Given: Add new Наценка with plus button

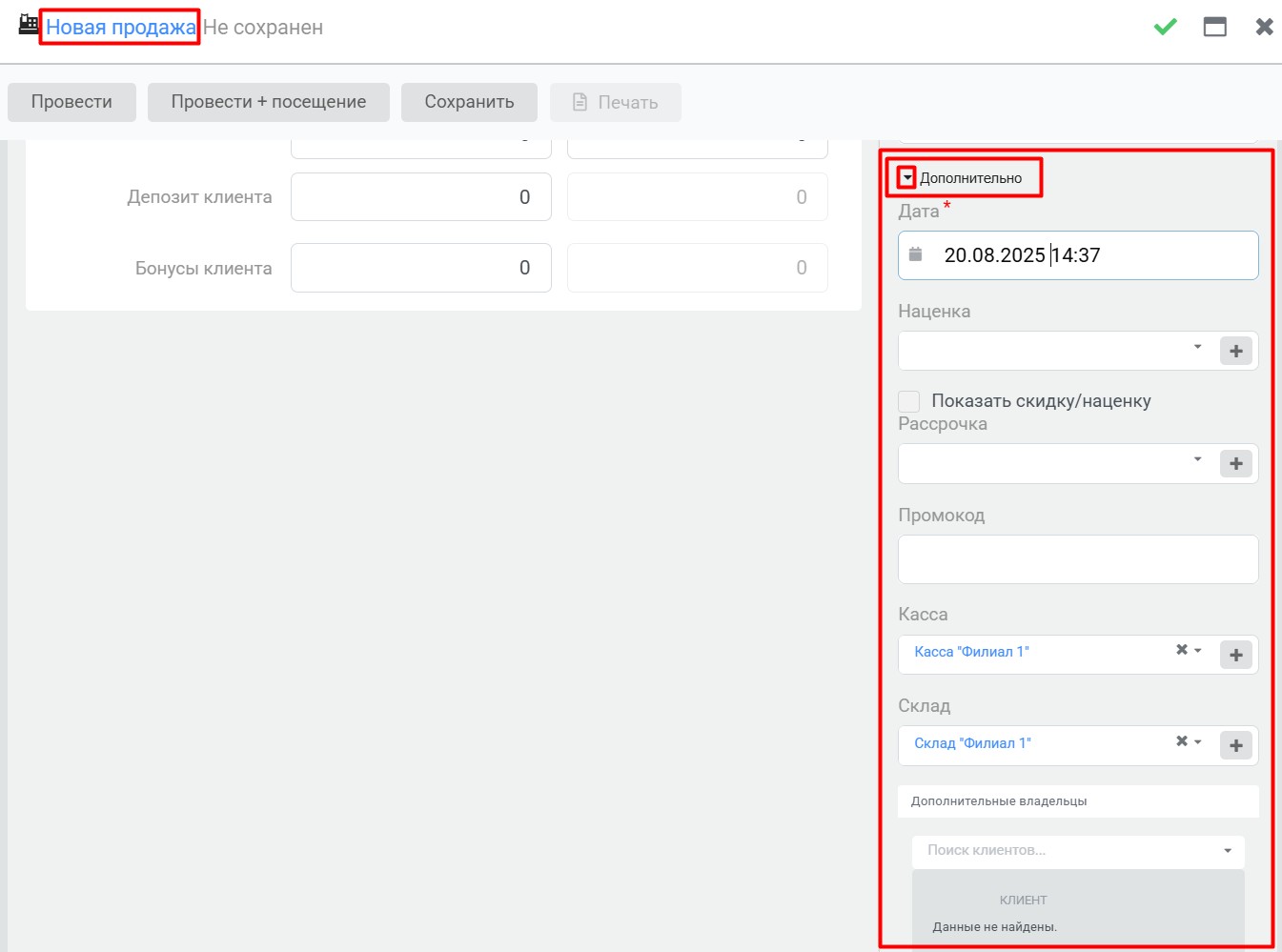Looking at the screenshot, I should coord(1236,351).
